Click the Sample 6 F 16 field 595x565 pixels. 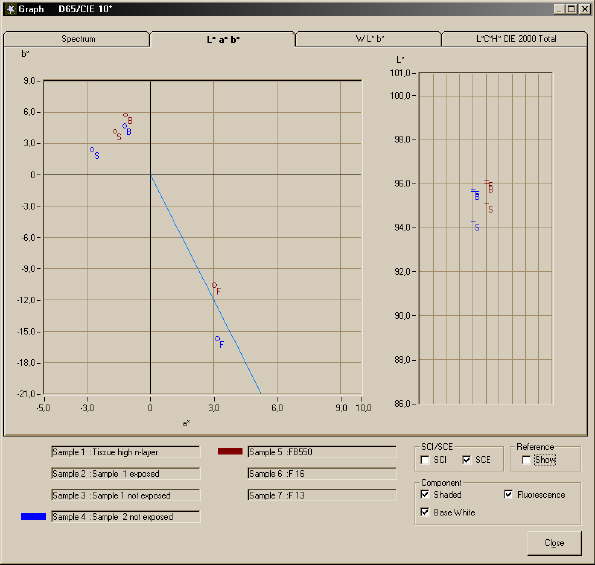pyautogui.click(x=322, y=474)
